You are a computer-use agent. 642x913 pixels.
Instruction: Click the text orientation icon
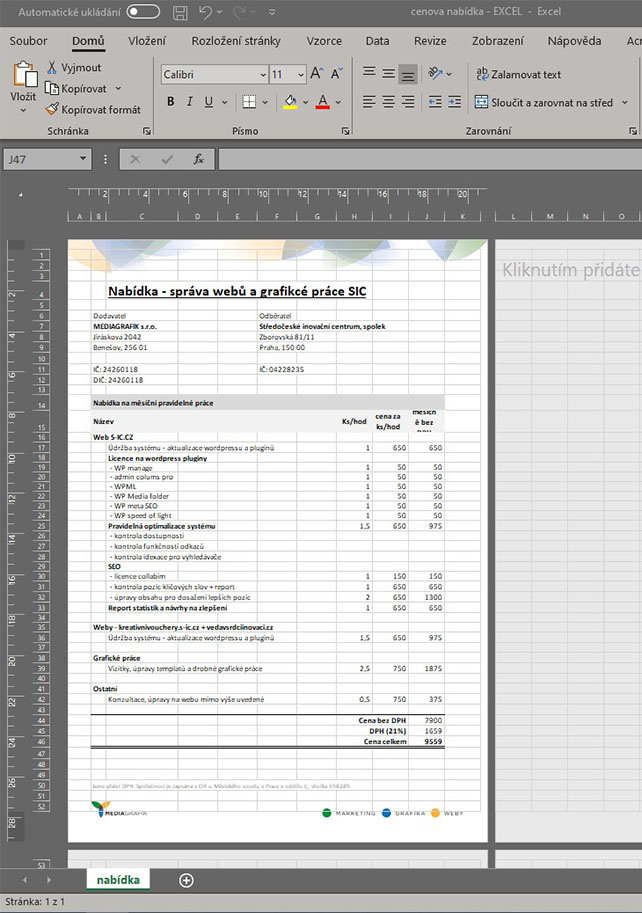point(436,74)
